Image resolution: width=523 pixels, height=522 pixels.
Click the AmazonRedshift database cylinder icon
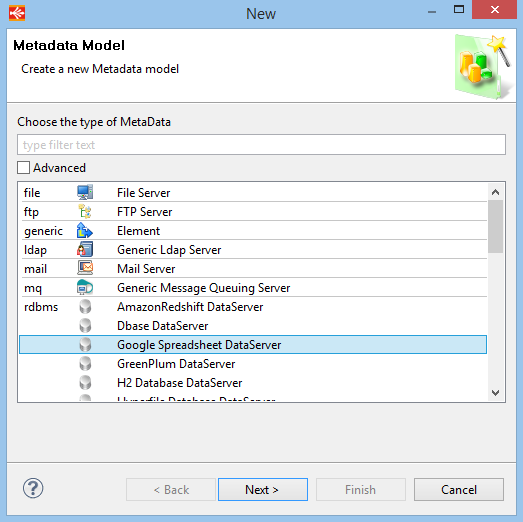tap(85, 307)
